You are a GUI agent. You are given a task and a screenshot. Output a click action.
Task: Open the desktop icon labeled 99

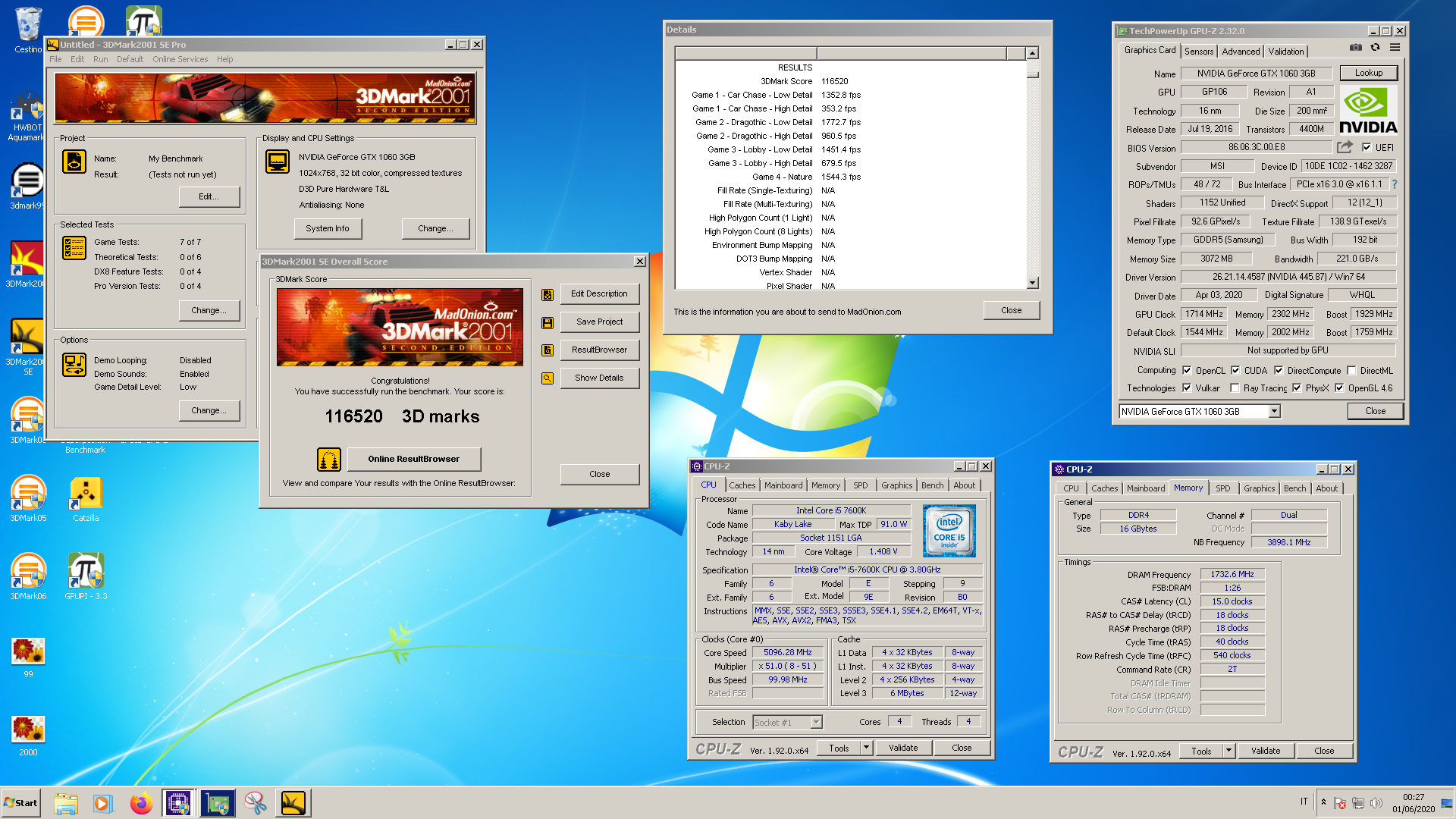pyautogui.click(x=28, y=657)
